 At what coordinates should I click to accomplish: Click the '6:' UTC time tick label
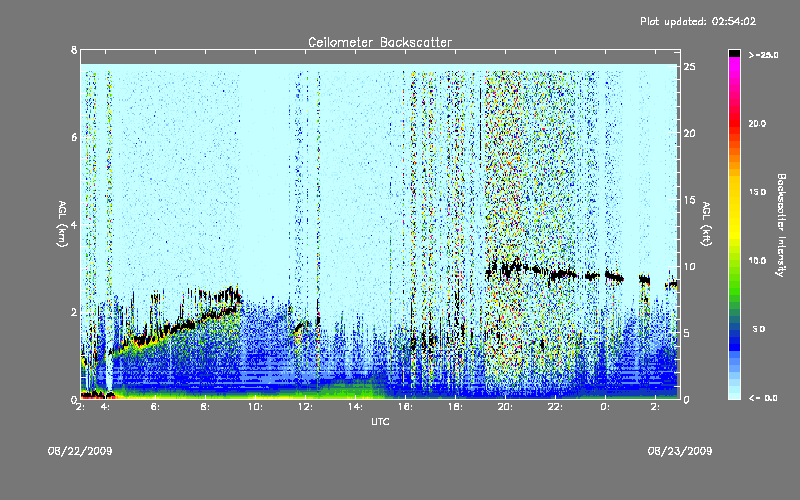pyautogui.click(x=155, y=407)
